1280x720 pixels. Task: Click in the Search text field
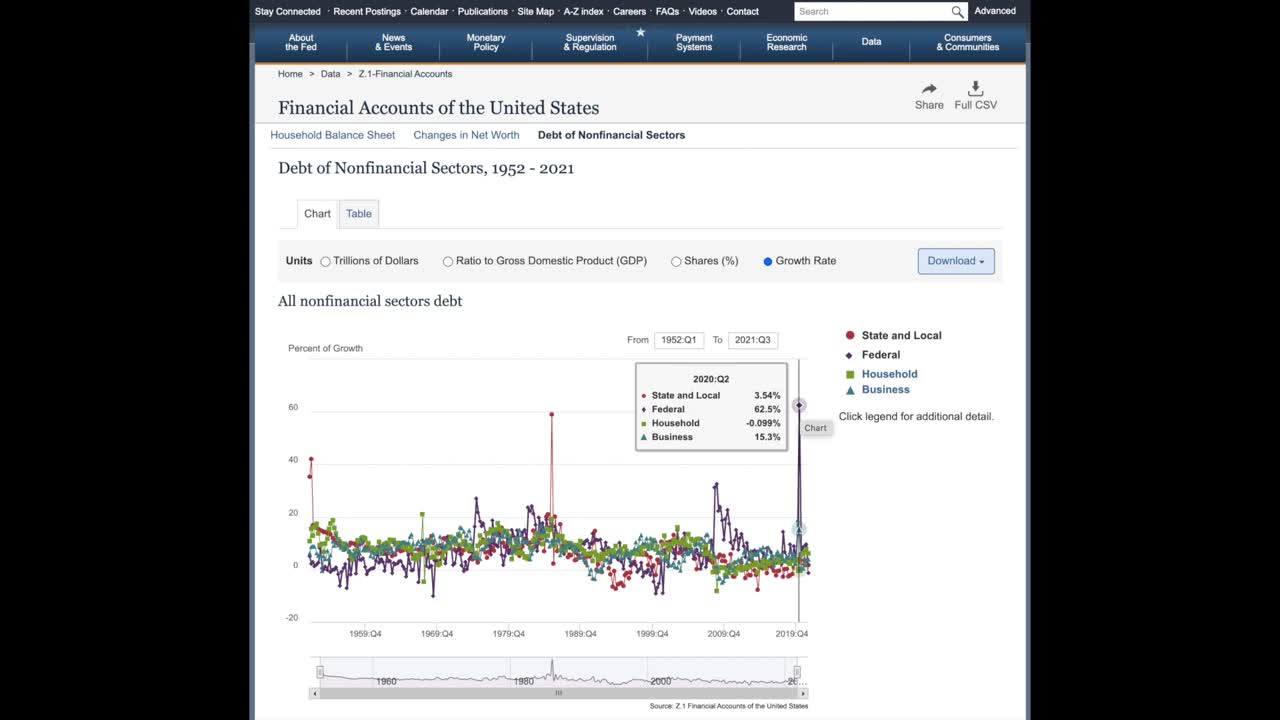[x=870, y=12]
